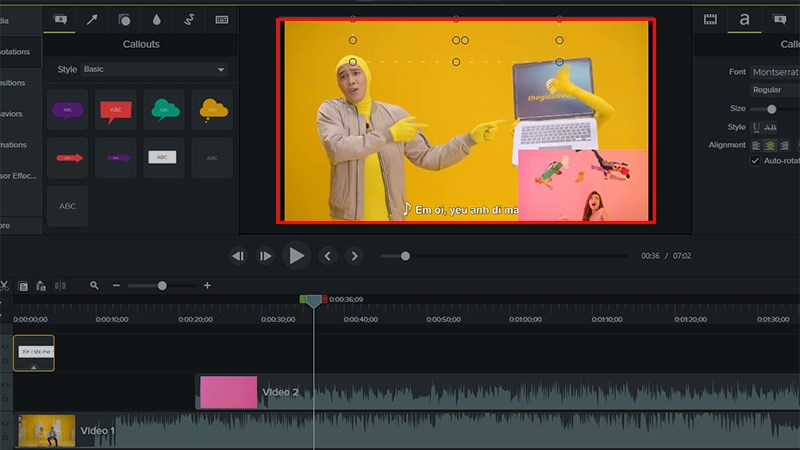Open the Blur and highlight tab
800x450 pixels.
coord(157,20)
